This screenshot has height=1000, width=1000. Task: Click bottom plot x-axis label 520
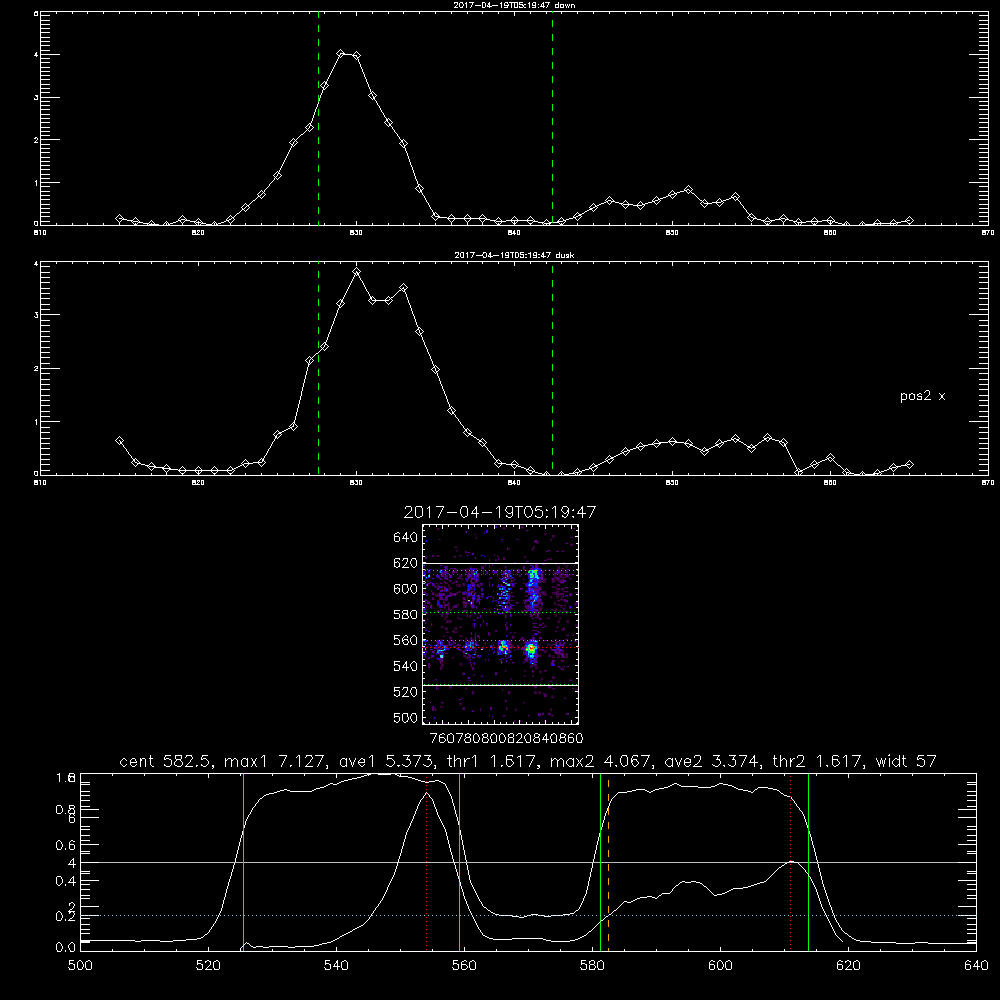[208, 966]
